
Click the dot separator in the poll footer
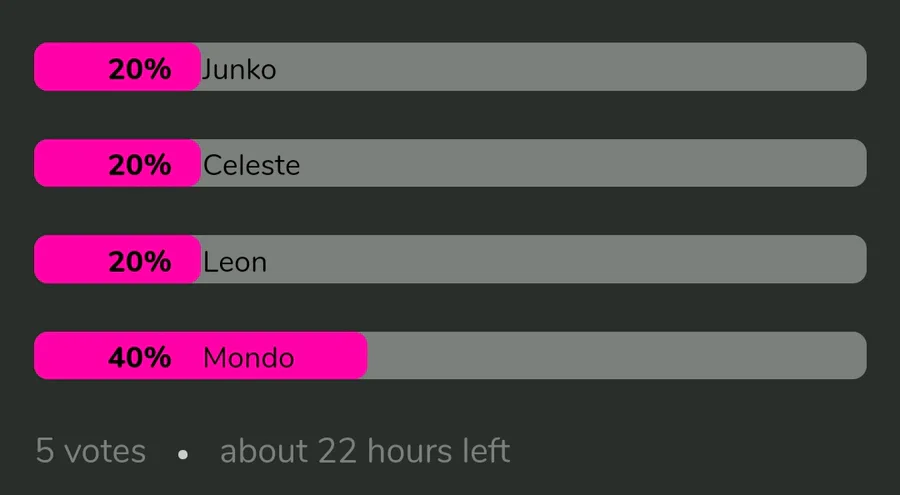[x=182, y=454]
